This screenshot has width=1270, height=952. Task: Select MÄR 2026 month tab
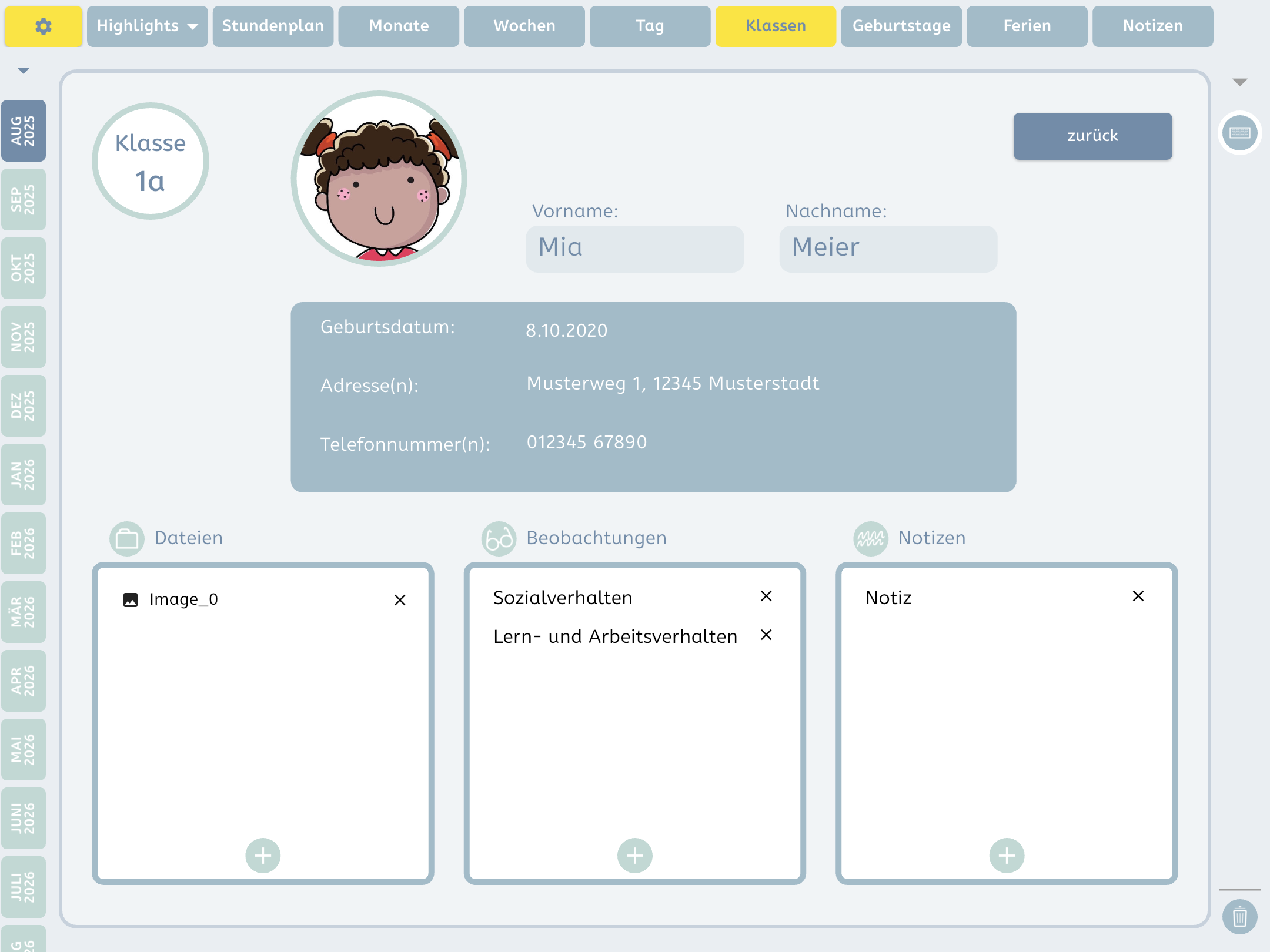click(24, 612)
